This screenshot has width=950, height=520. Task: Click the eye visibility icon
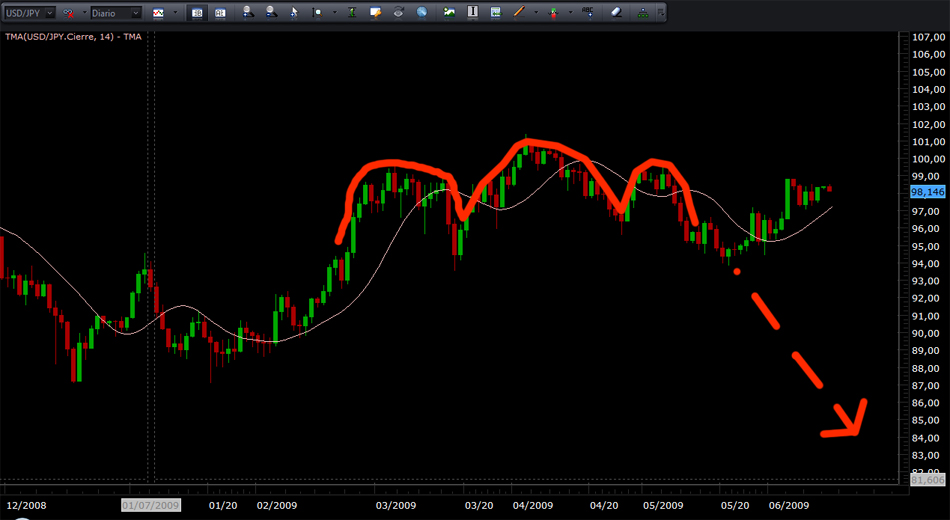[x=399, y=14]
